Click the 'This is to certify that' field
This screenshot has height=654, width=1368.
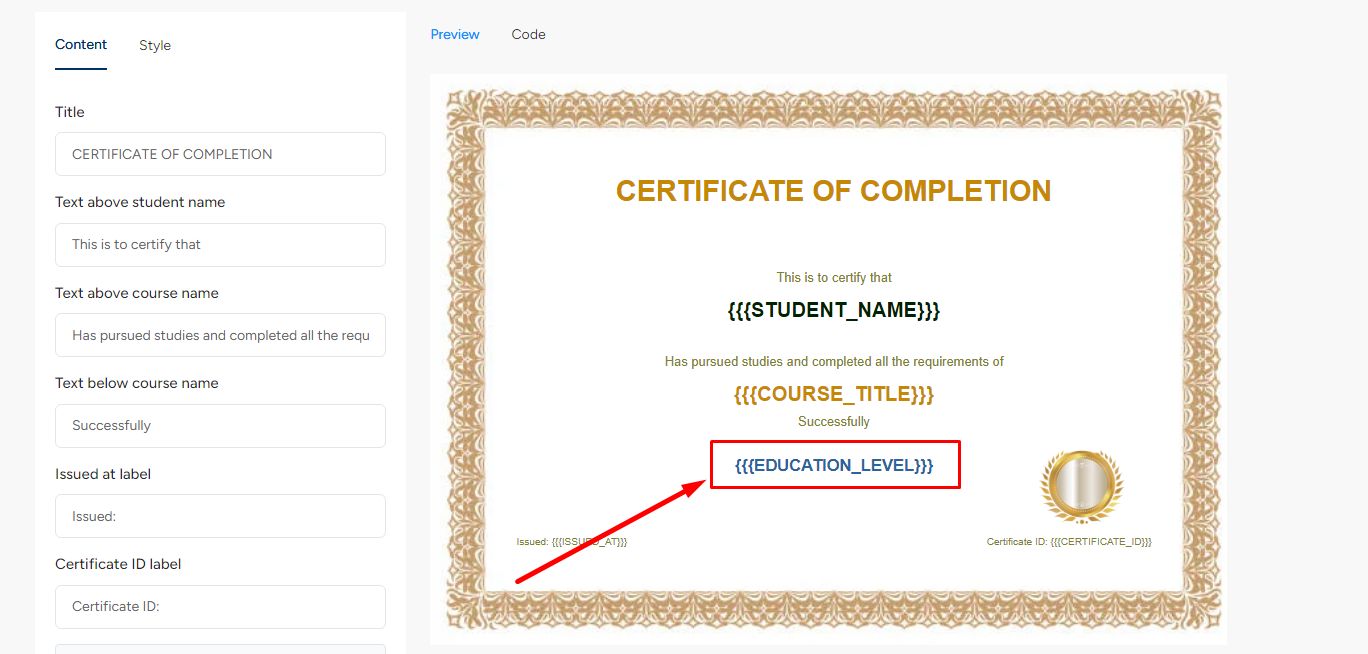[220, 244]
